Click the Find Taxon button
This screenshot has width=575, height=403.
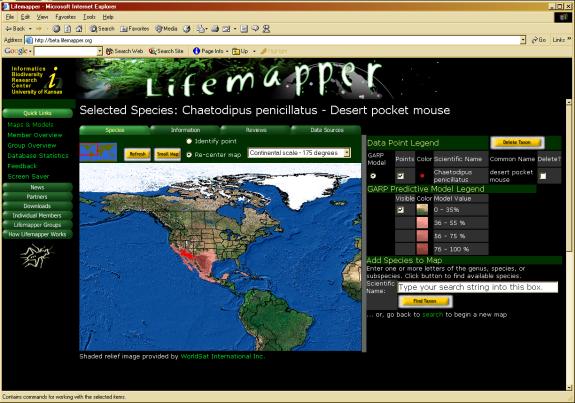point(425,301)
